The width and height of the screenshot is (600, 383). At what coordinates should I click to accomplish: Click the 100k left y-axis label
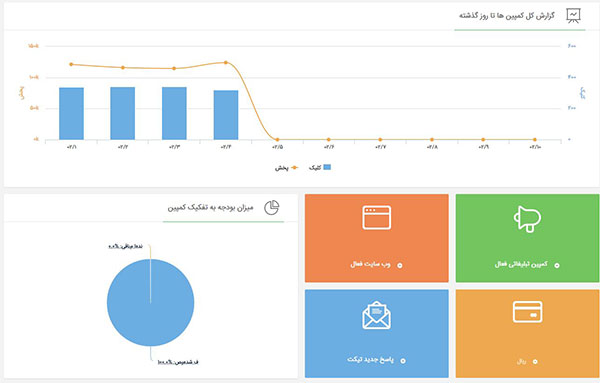click(x=33, y=77)
